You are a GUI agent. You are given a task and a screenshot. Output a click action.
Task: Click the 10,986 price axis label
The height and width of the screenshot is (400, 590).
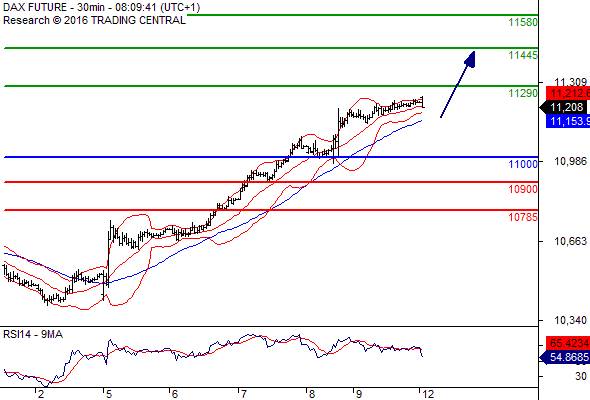click(x=570, y=161)
